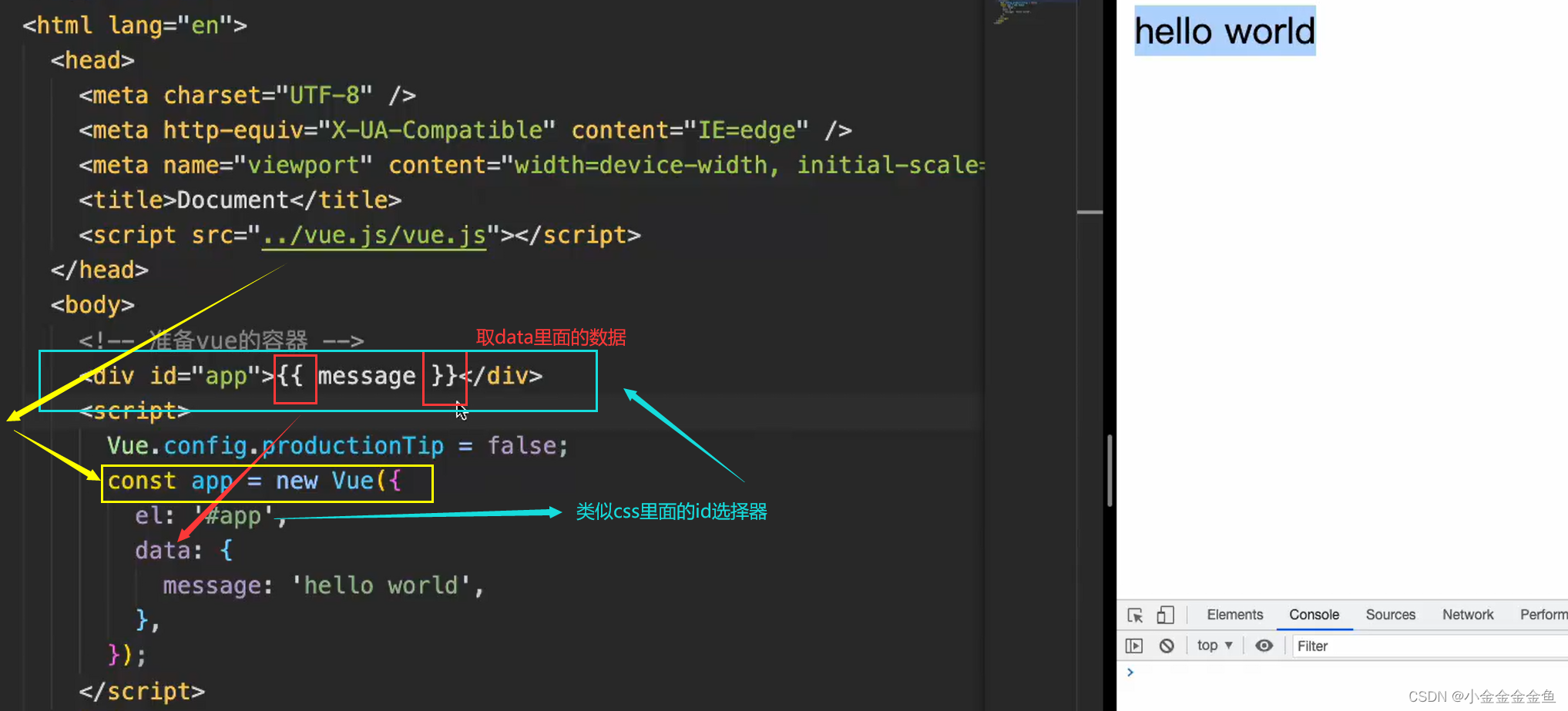The width and height of the screenshot is (1568, 711).
Task: Toggle the device toolbar icon
Action: pos(1165,615)
